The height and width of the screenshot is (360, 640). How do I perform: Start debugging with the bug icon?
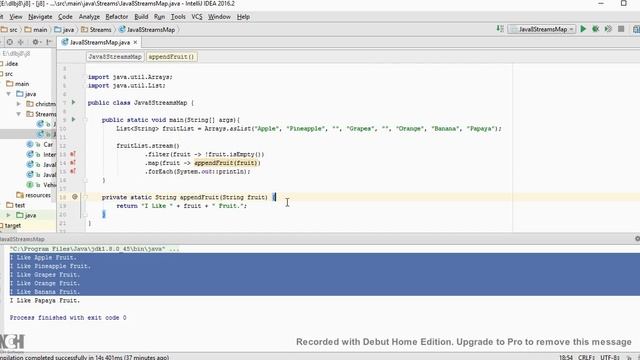[596, 29]
